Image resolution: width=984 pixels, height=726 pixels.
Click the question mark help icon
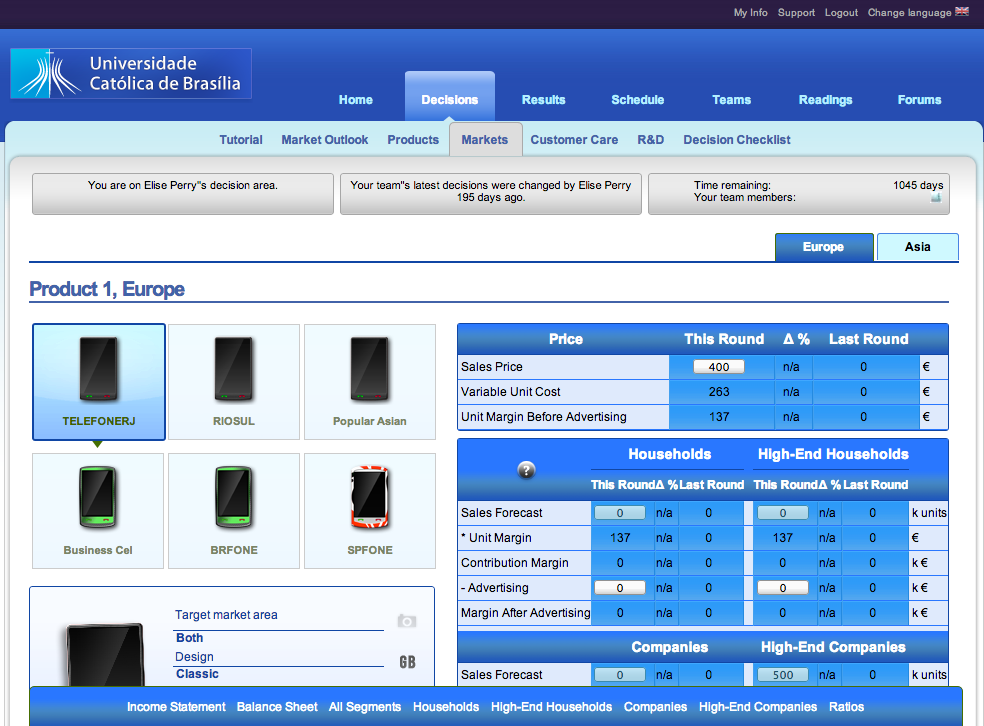526,470
